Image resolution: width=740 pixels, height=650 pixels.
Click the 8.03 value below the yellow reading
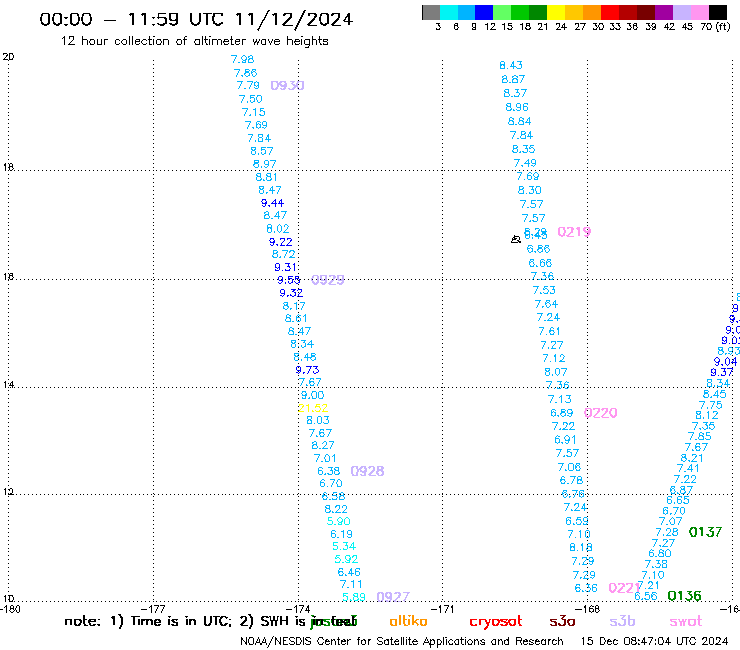pyautogui.click(x=318, y=420)
